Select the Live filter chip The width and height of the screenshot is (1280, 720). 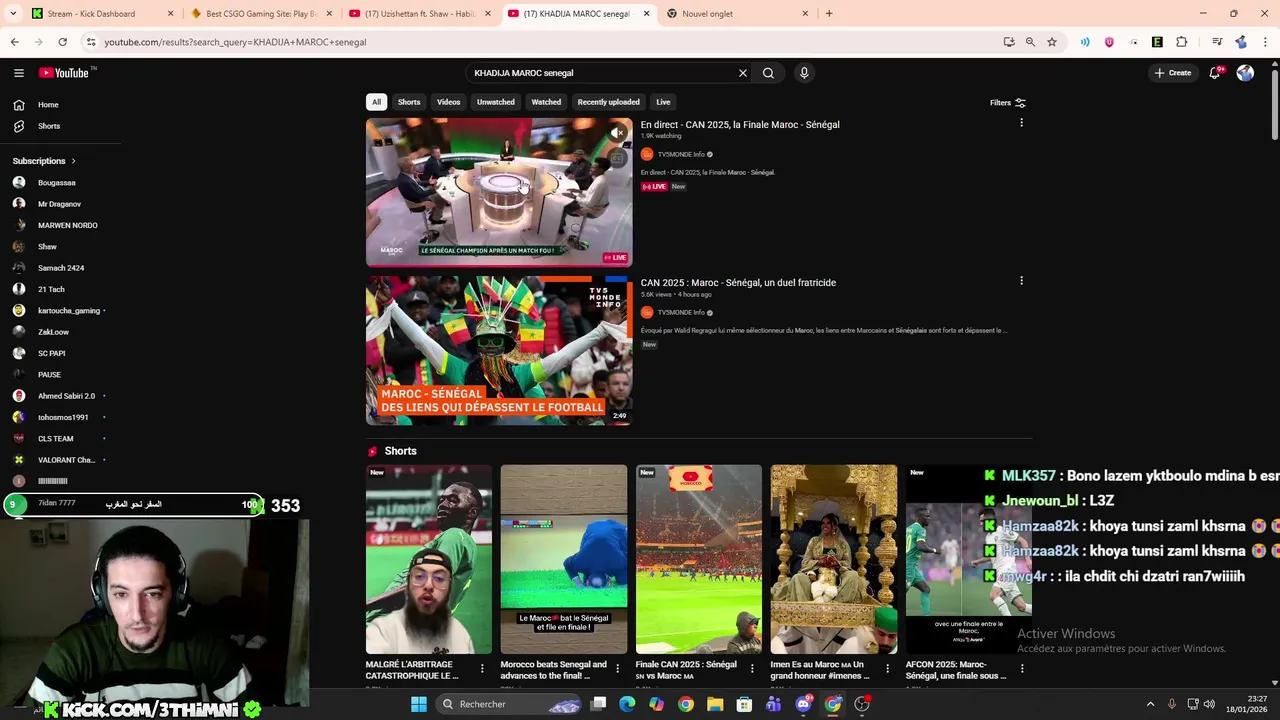click(663, 102)
